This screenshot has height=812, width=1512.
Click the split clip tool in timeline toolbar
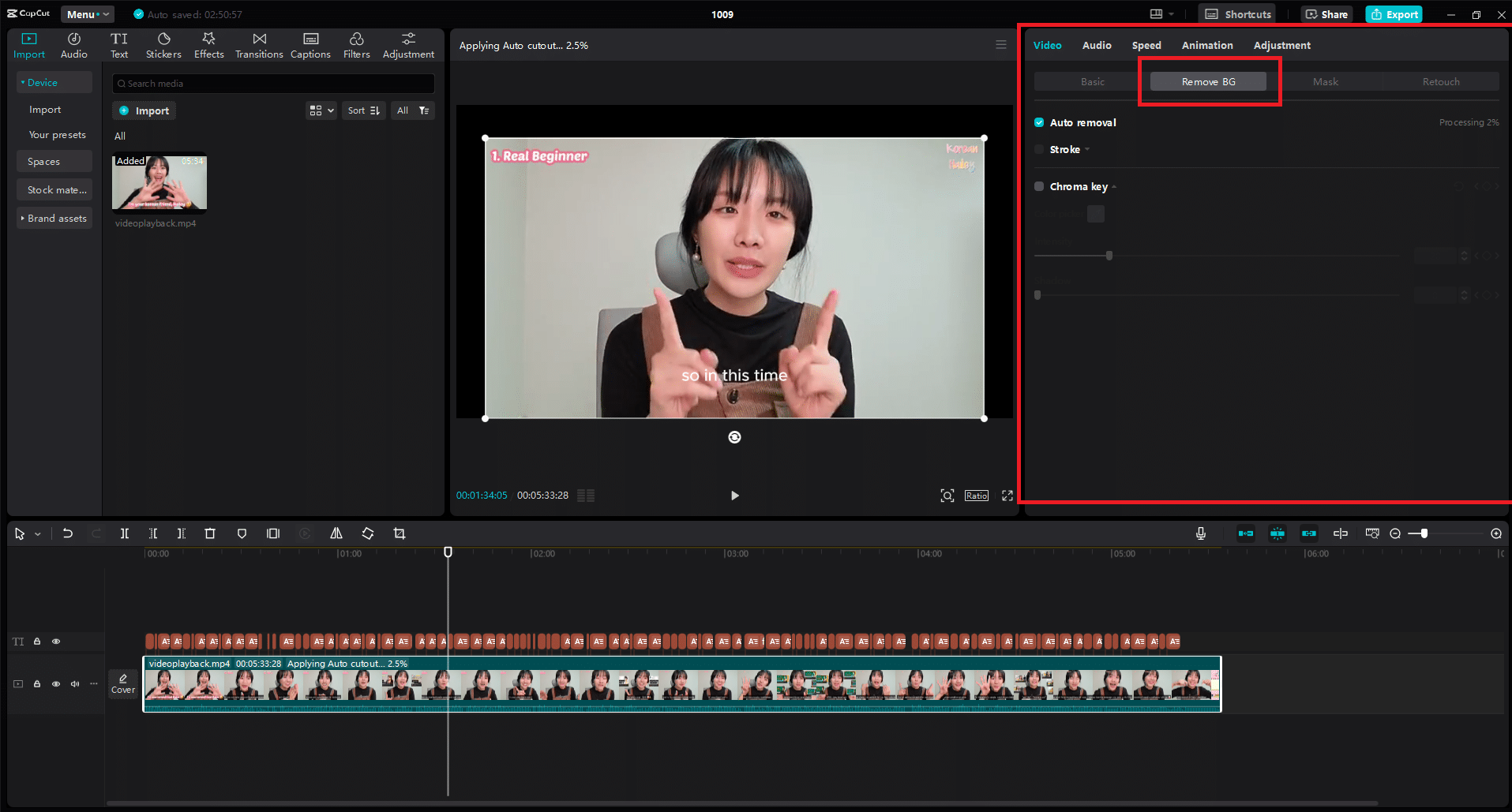click(125, 533)
